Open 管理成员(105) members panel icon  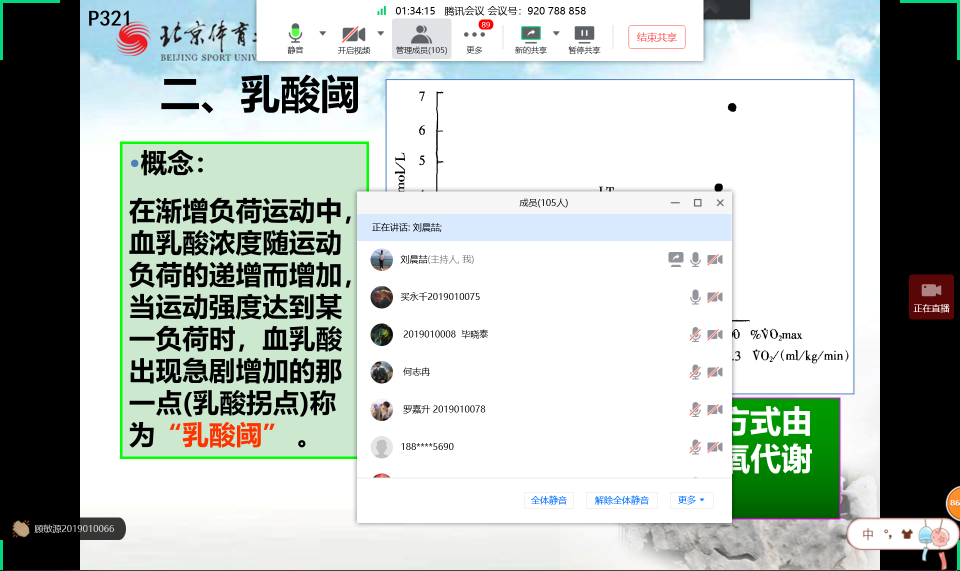pos(421,34)
